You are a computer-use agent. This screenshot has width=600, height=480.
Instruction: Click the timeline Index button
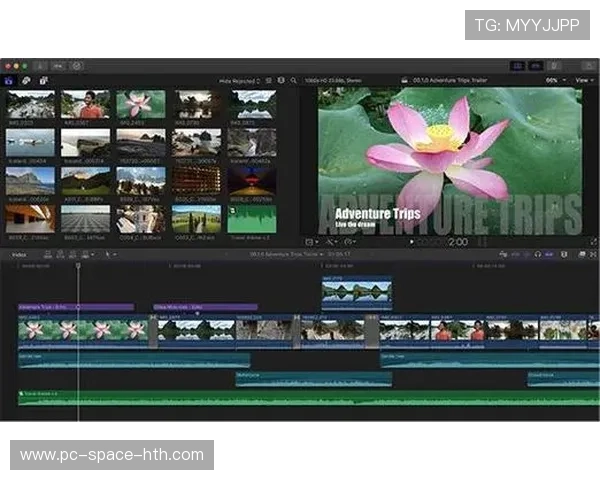(x=19, y=255)
